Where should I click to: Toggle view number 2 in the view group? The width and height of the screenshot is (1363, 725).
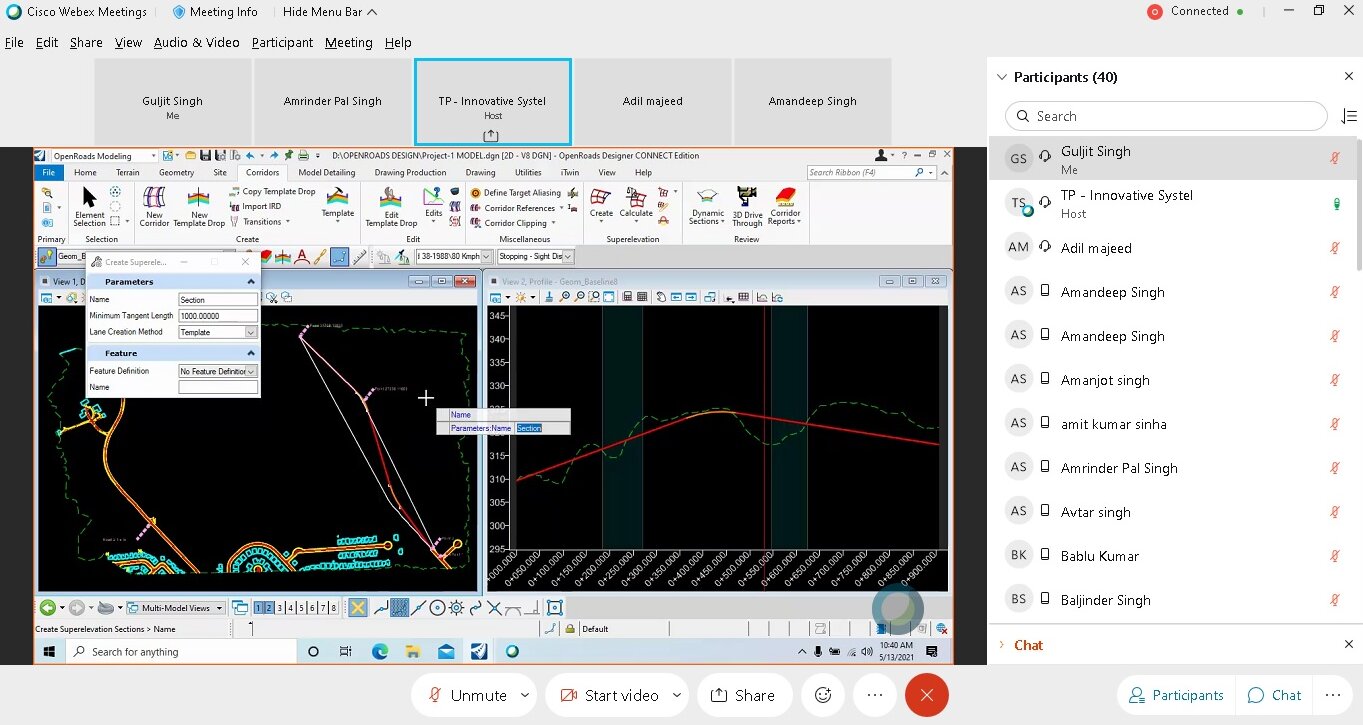(269, 608)
